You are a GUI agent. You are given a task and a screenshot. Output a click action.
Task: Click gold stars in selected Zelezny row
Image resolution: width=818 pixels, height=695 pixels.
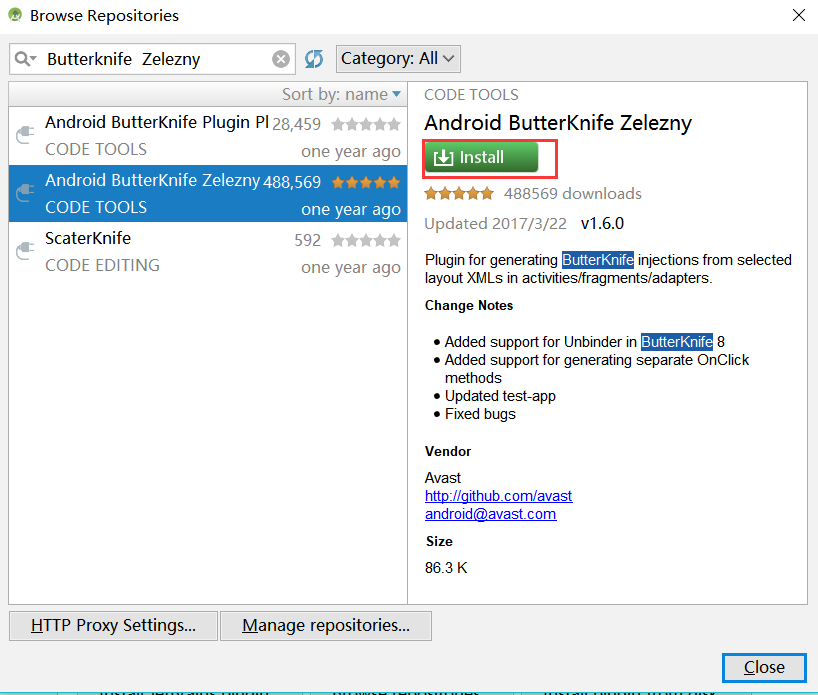366,183
